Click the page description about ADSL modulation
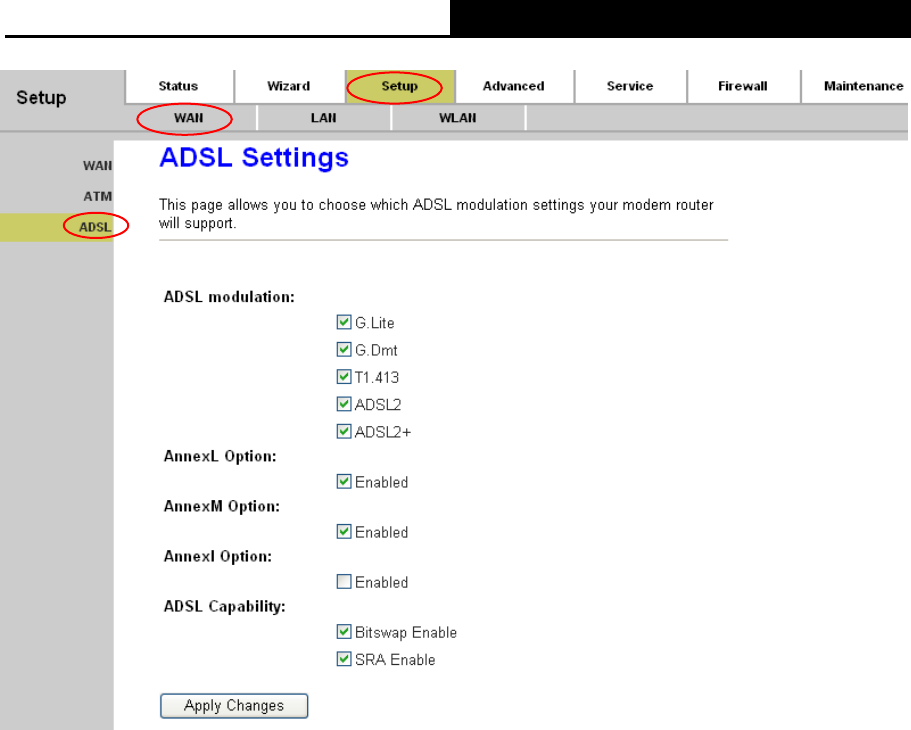 point(436,214)
